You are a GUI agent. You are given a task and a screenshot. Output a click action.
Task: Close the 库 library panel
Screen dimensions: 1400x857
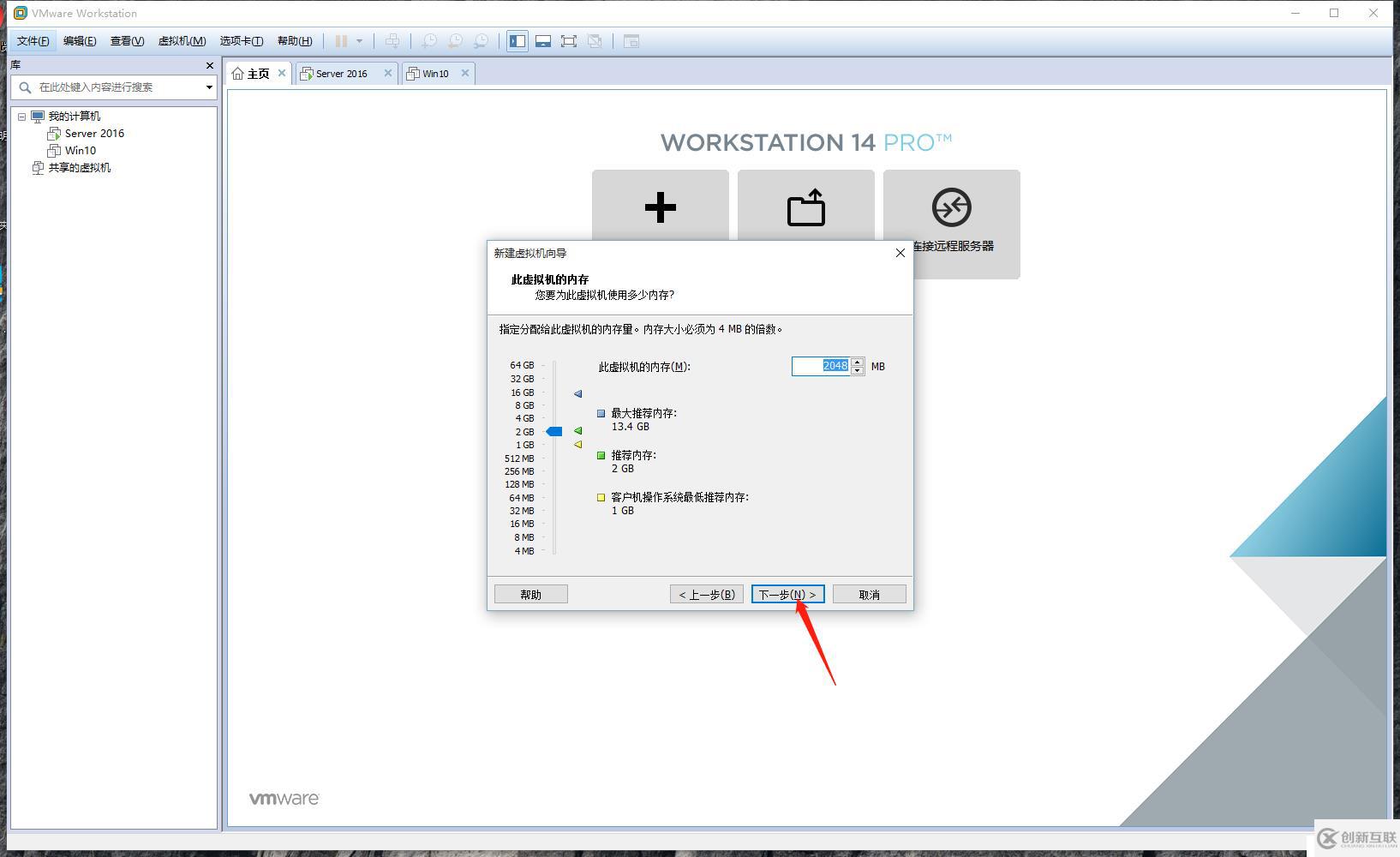tap(210, 65)
